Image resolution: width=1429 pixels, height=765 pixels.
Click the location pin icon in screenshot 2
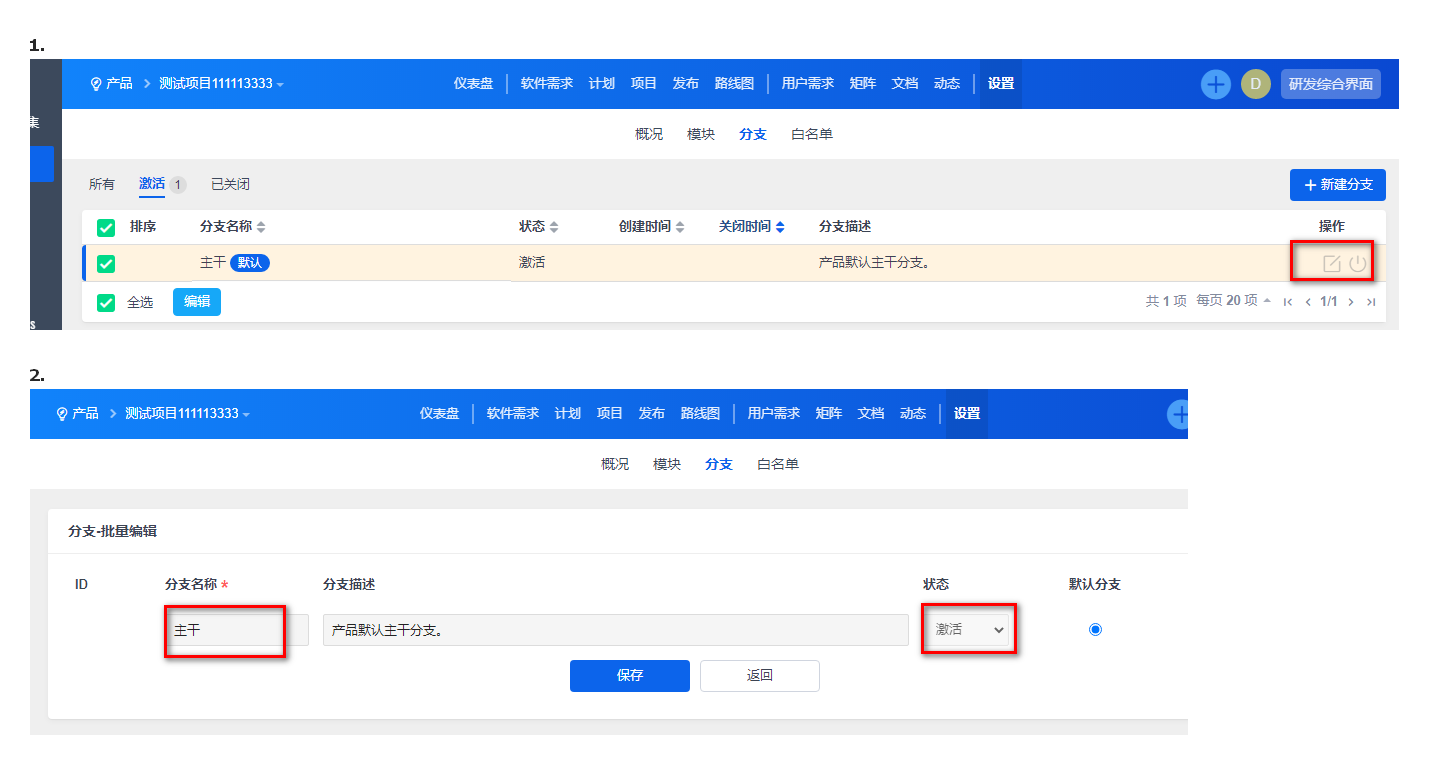[x=62, y=414]
